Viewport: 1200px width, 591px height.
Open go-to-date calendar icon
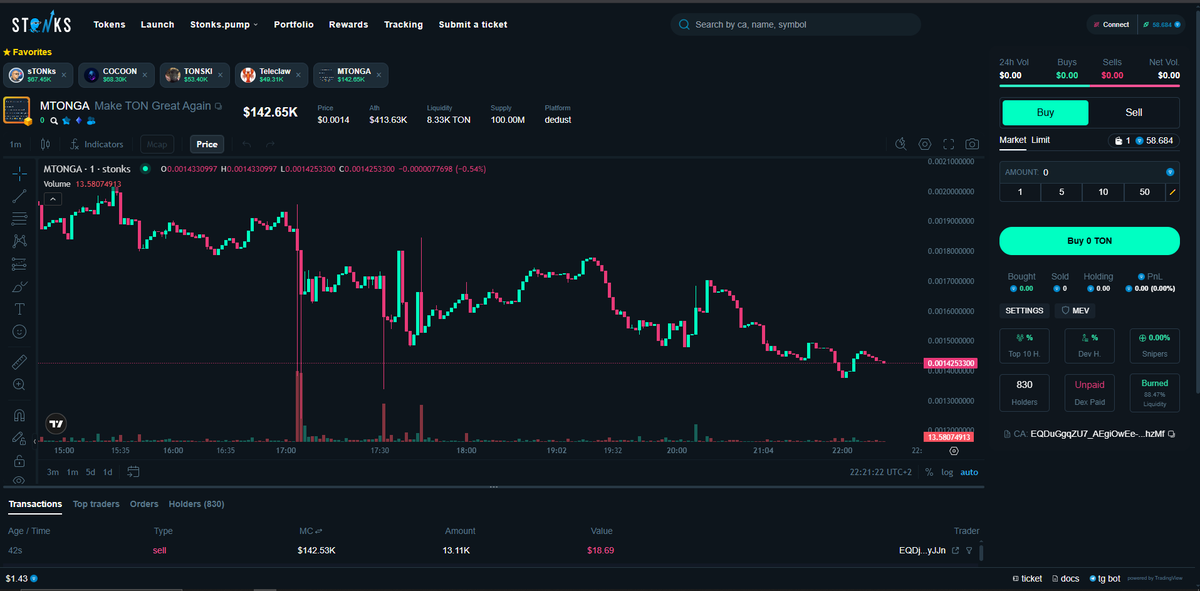133,472
